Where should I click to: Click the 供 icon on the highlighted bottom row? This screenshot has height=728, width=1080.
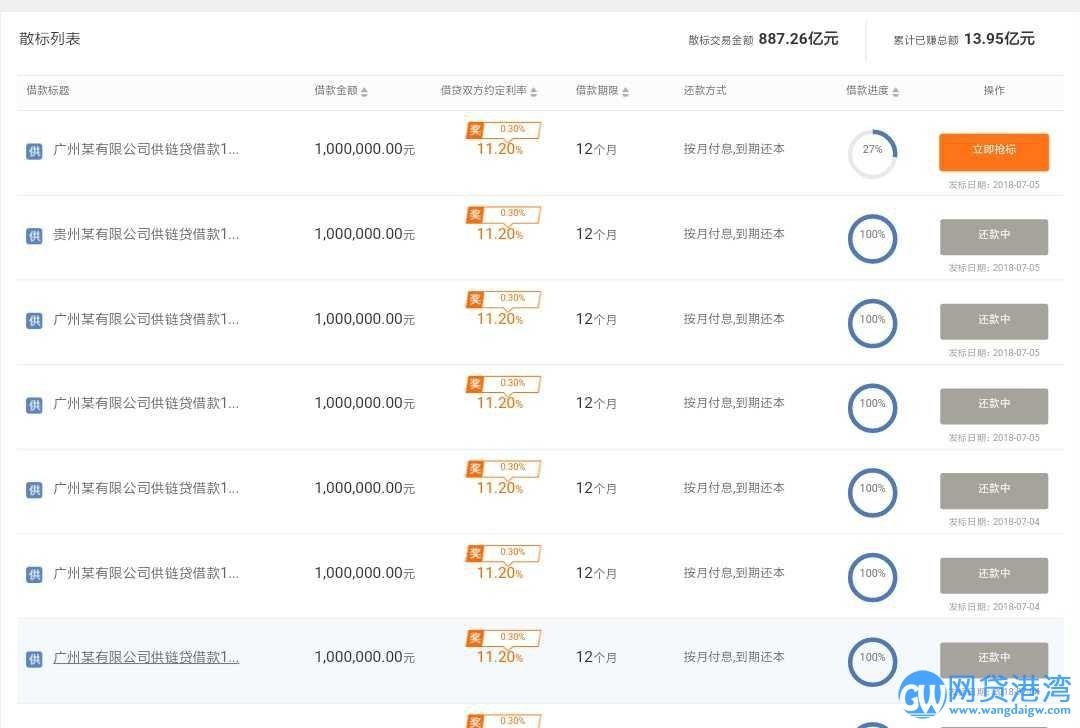click(x=33, y=657)
